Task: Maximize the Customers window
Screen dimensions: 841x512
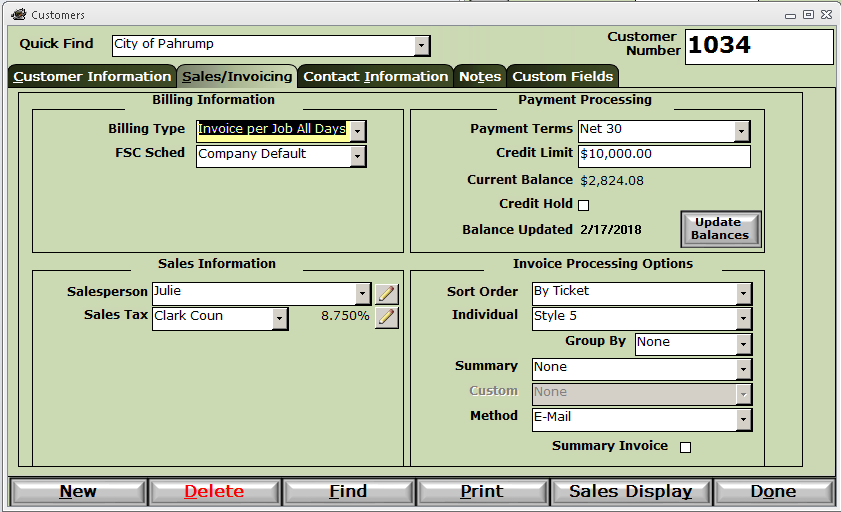Action: point(808,15)
